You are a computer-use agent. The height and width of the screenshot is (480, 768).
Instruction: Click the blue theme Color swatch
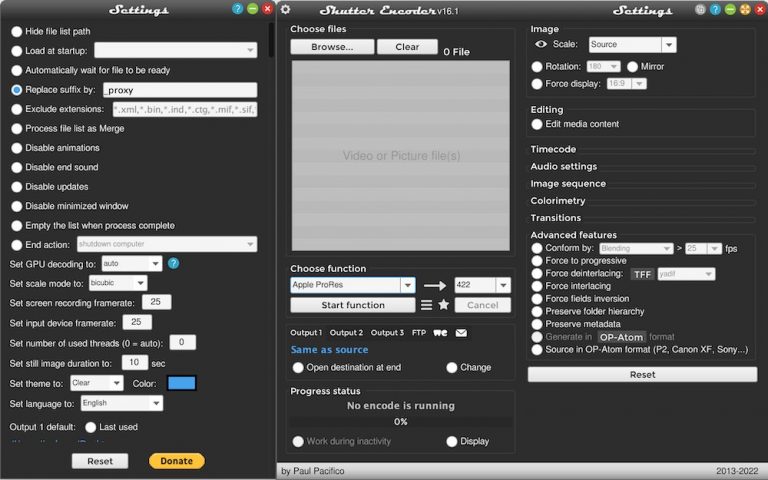coord(182,383)
